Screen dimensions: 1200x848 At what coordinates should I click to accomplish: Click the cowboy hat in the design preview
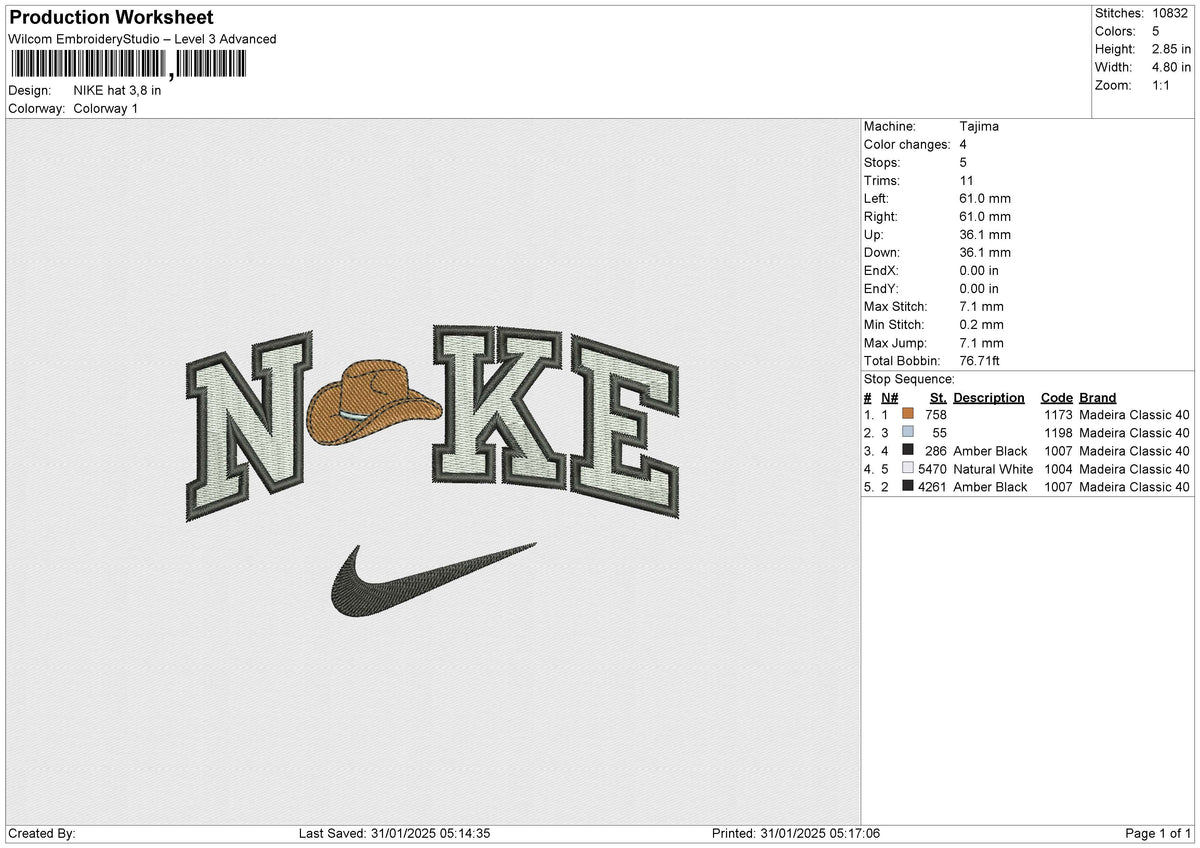pyautogui.click(x=375, y=403)
